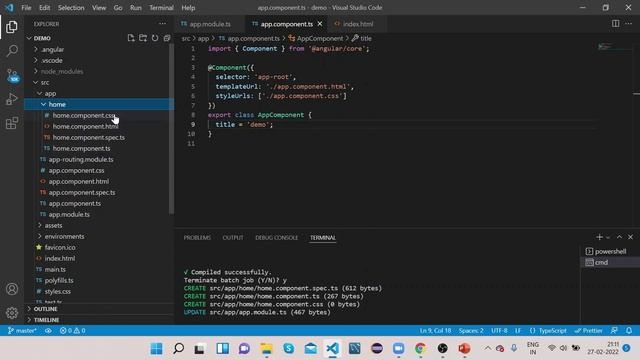Switch to the PROBLEMS panel tab
The height and width of the screenshot is (360, 640).
(198, 238)
